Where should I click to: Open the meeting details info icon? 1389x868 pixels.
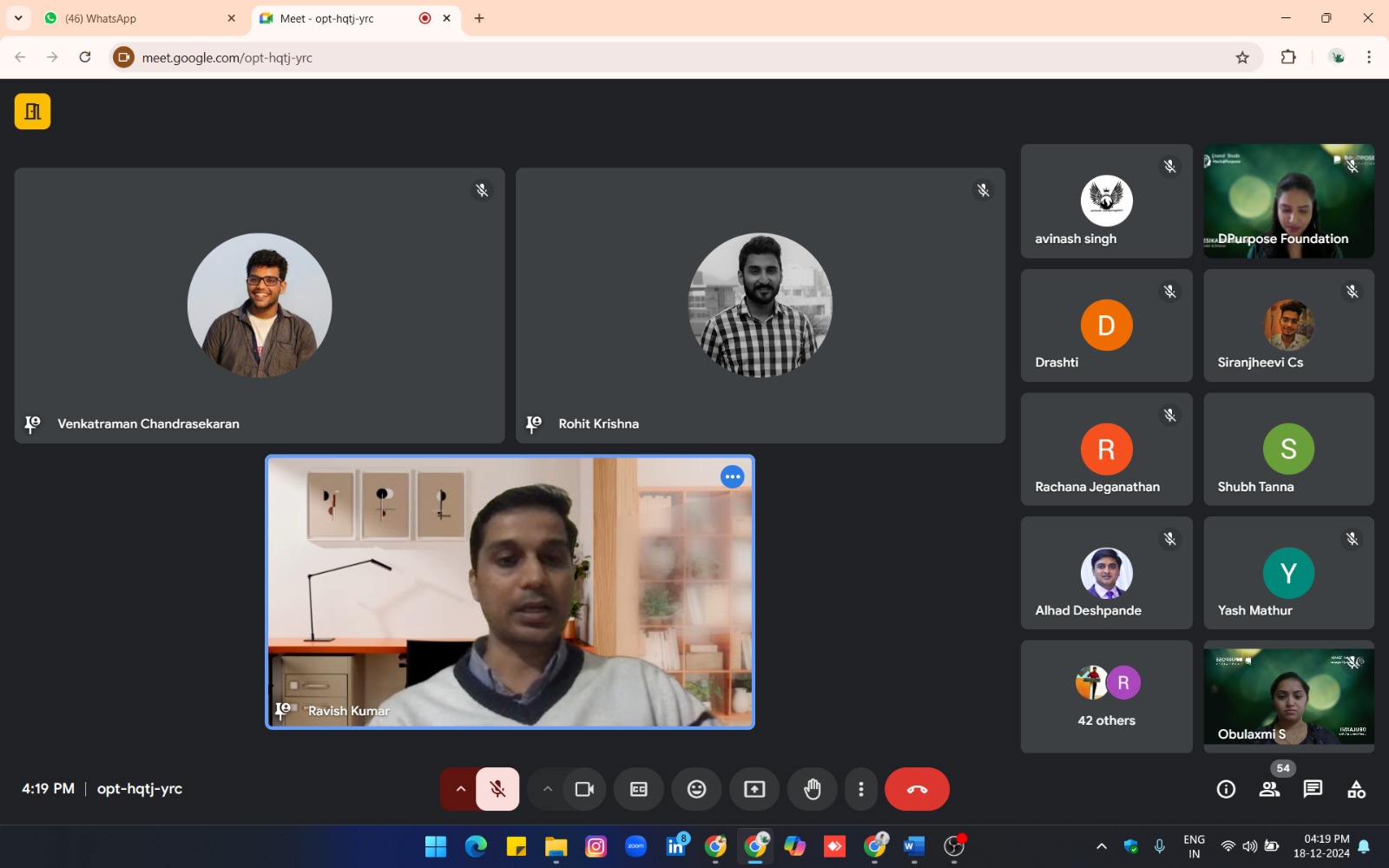coord(1226,789)
